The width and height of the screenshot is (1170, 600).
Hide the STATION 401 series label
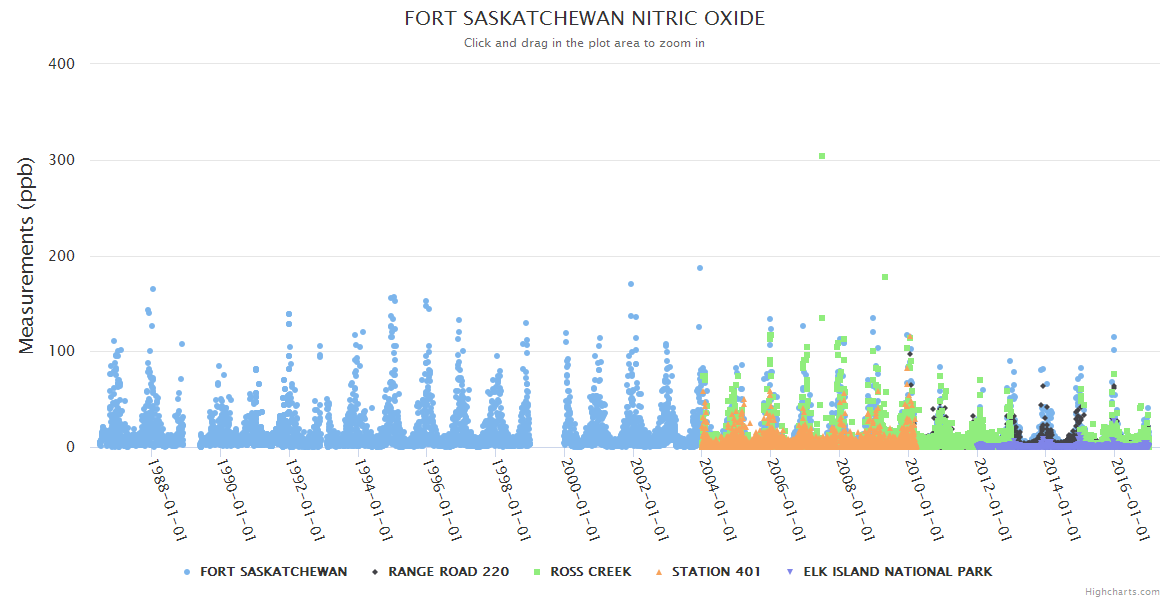716,572
